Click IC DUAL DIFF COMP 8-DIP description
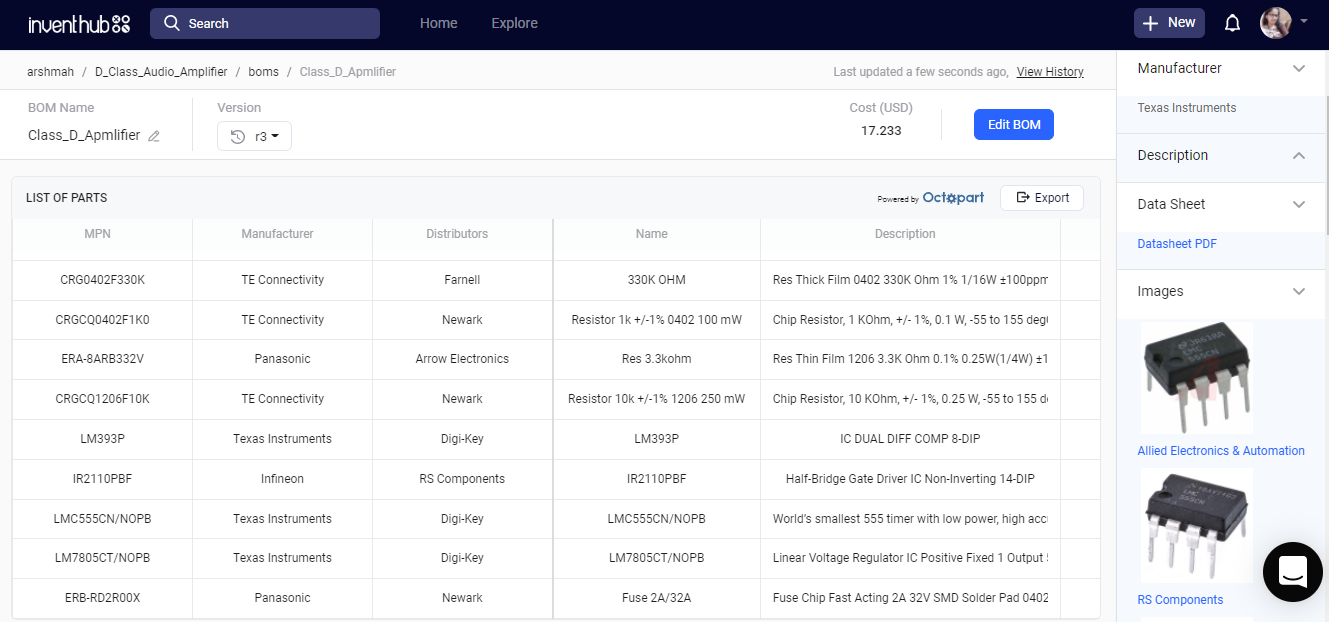This screenshot has width=1329, height=622. tap(910, 439)
